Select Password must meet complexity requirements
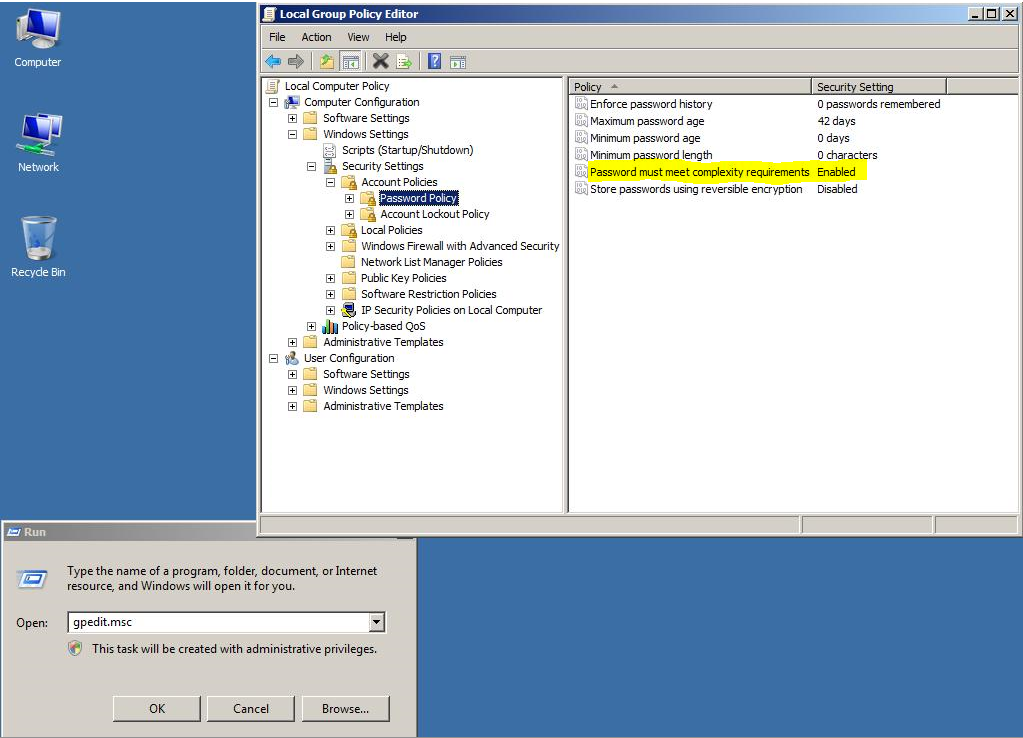Screen dimensions: 1023x738 (699, 172)
